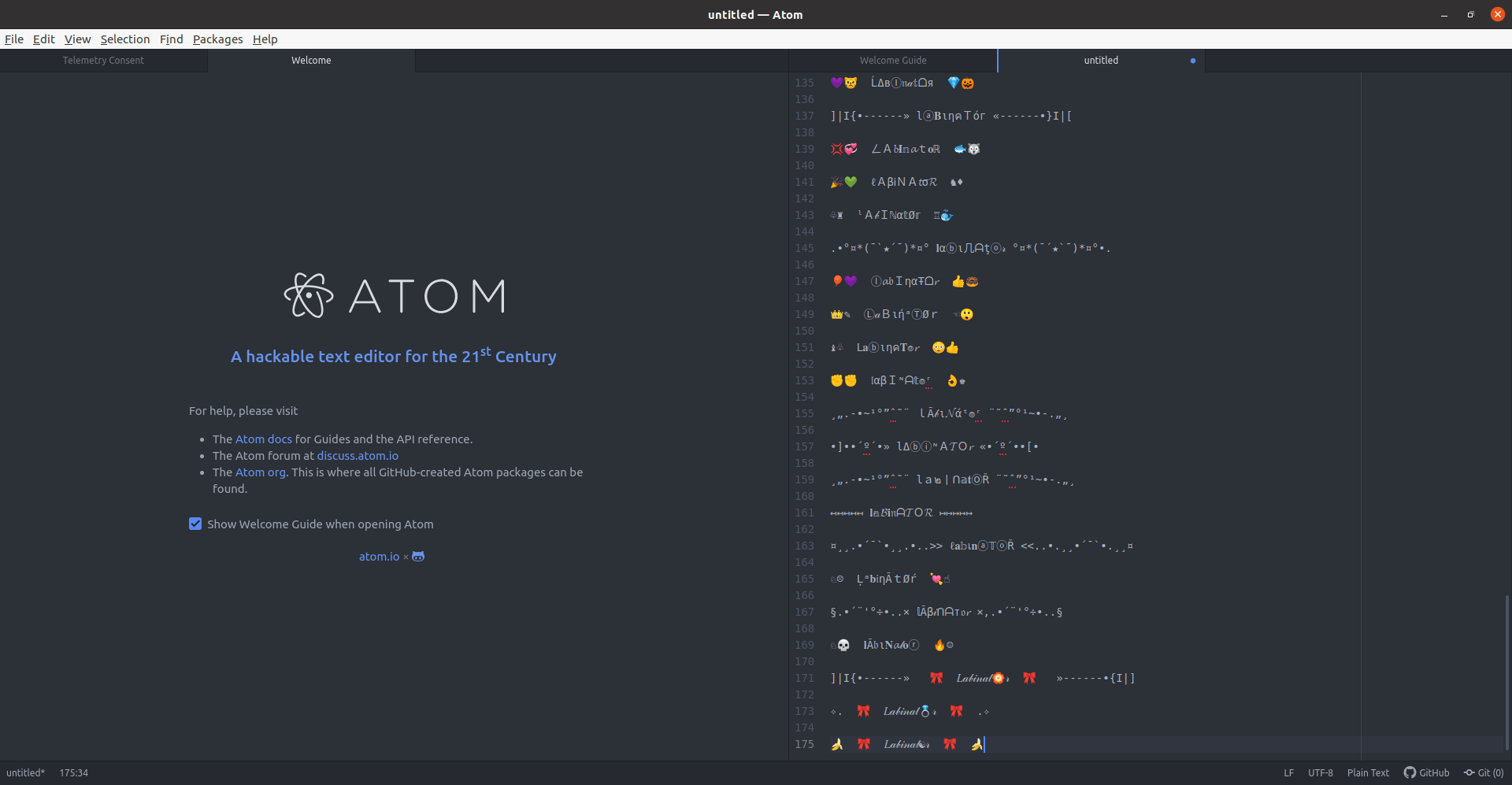Image resolution: width=1512 pixels, height=785 pixels.
Task: Click the first fist emoji on line 153
Action: [837, 380]
